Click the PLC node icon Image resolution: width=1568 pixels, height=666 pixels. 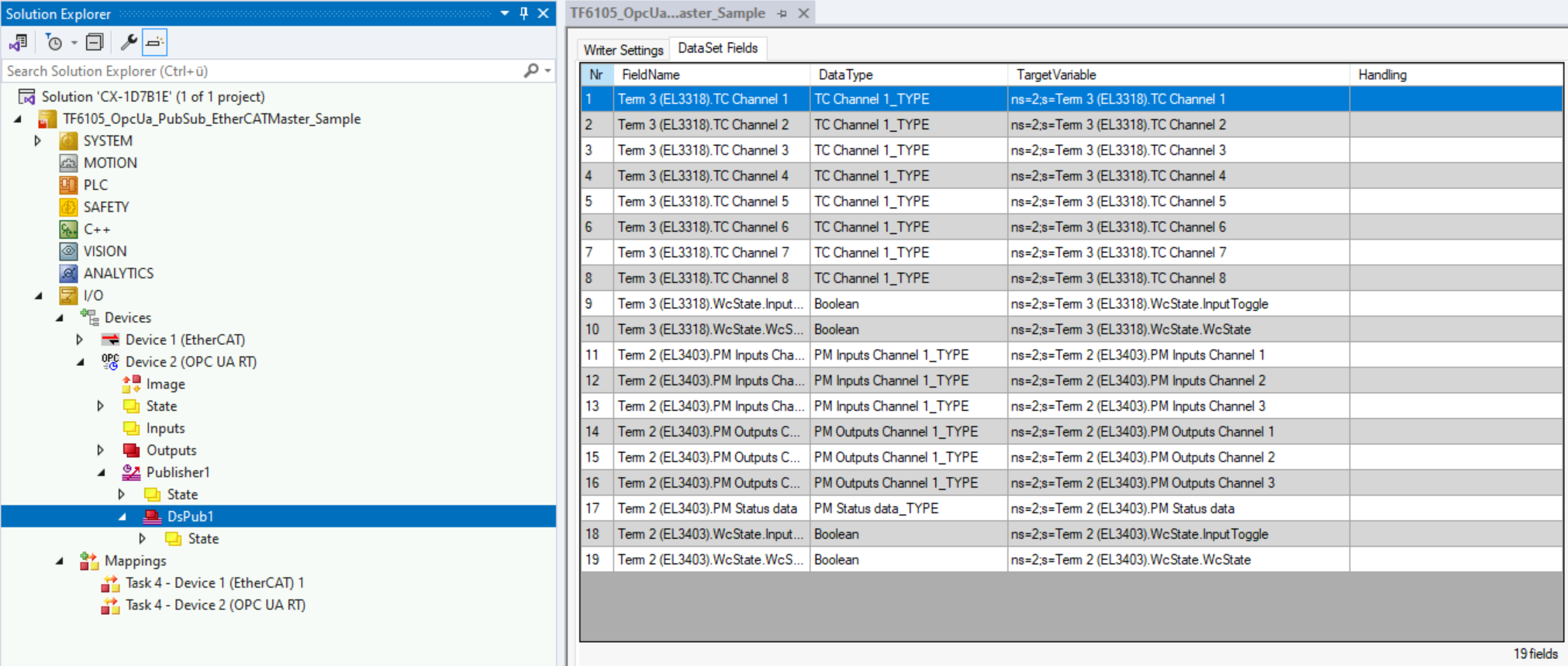coord(68,185)
